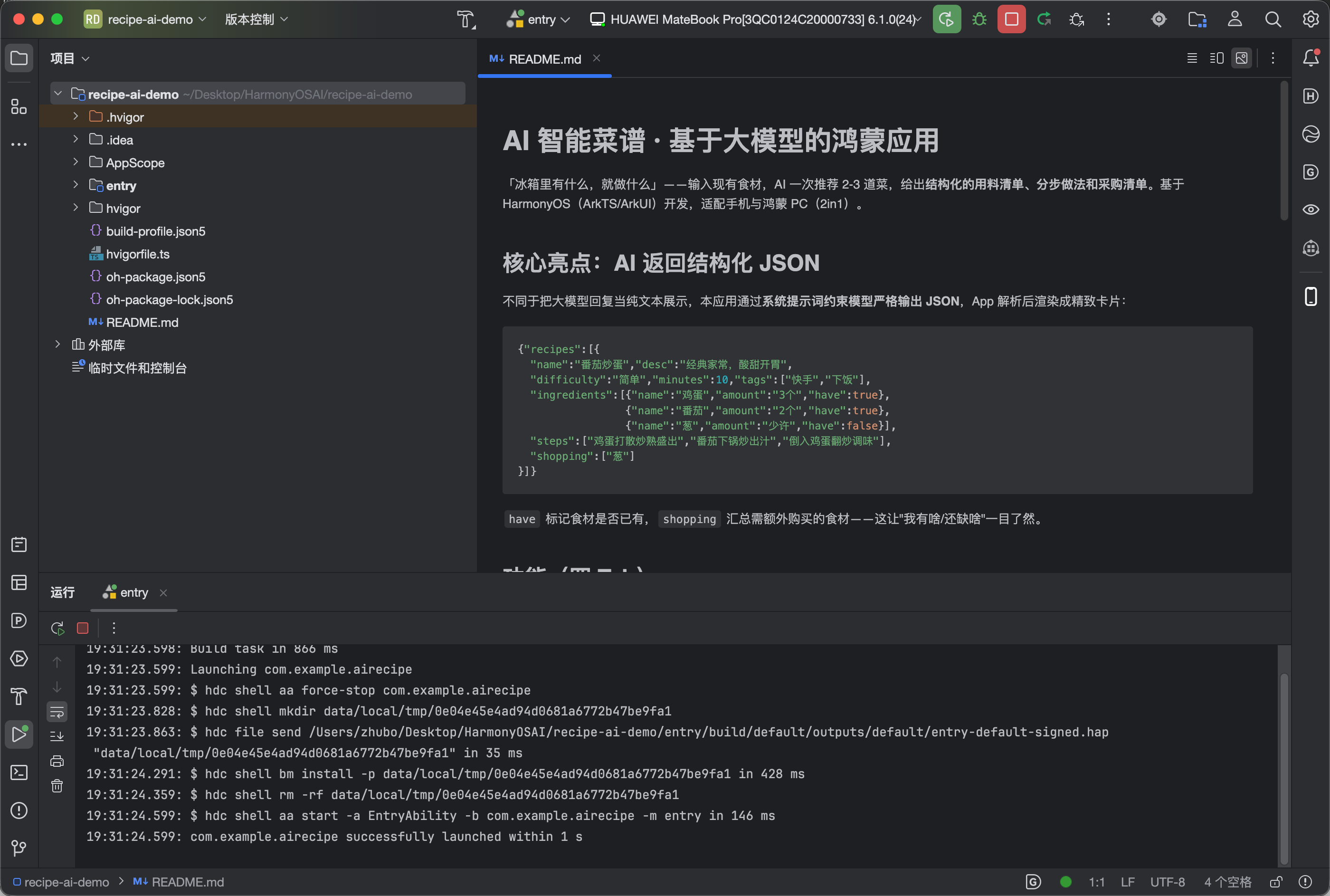Image resolution: width=1330 pixels, height=896 pixels.
Task: Open the Build hammer tool window in left sidebar
Action: click(x=19, y=696)
